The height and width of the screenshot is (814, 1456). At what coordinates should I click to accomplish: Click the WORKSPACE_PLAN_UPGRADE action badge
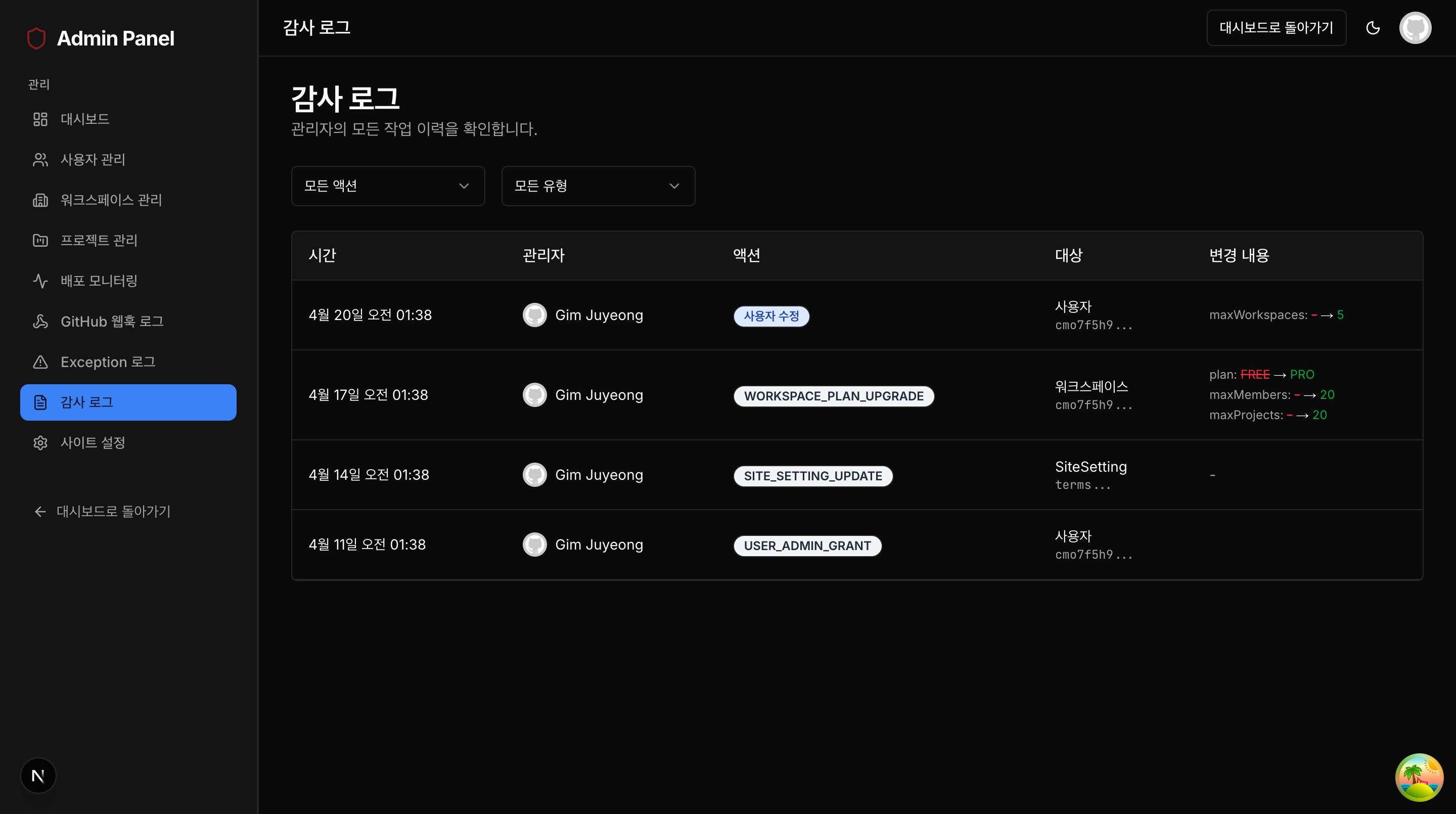pyautogui.click(x=834, y=396)
